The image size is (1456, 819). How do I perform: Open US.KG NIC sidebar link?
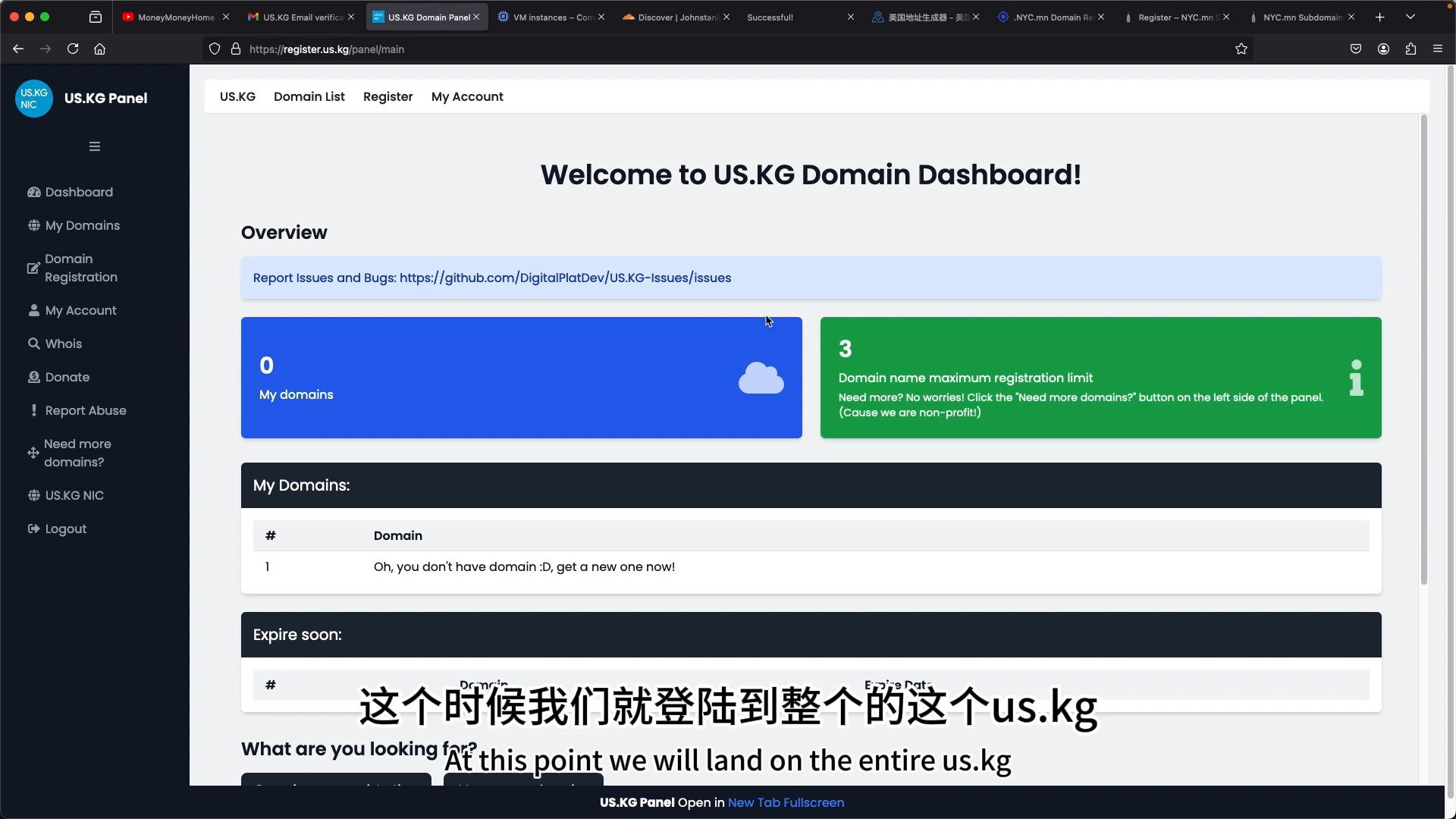click(74, 495)
